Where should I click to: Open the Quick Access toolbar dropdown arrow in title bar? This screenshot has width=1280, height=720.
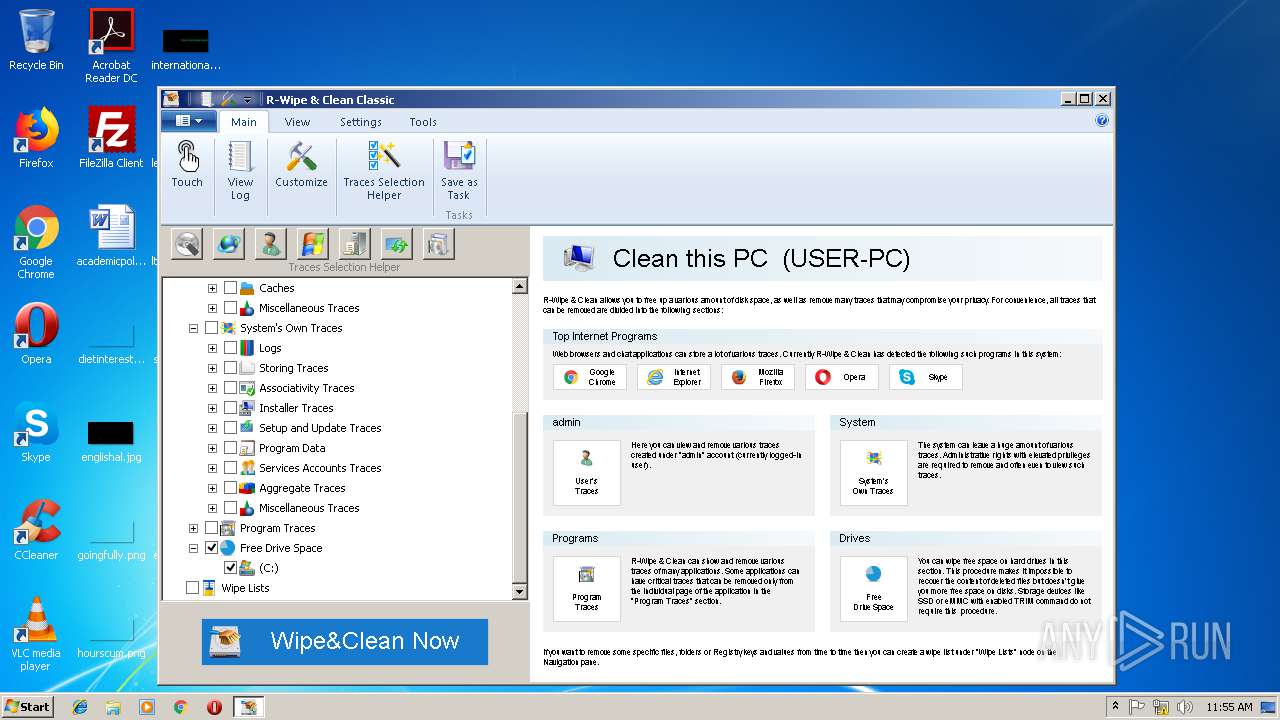[248, 100]
